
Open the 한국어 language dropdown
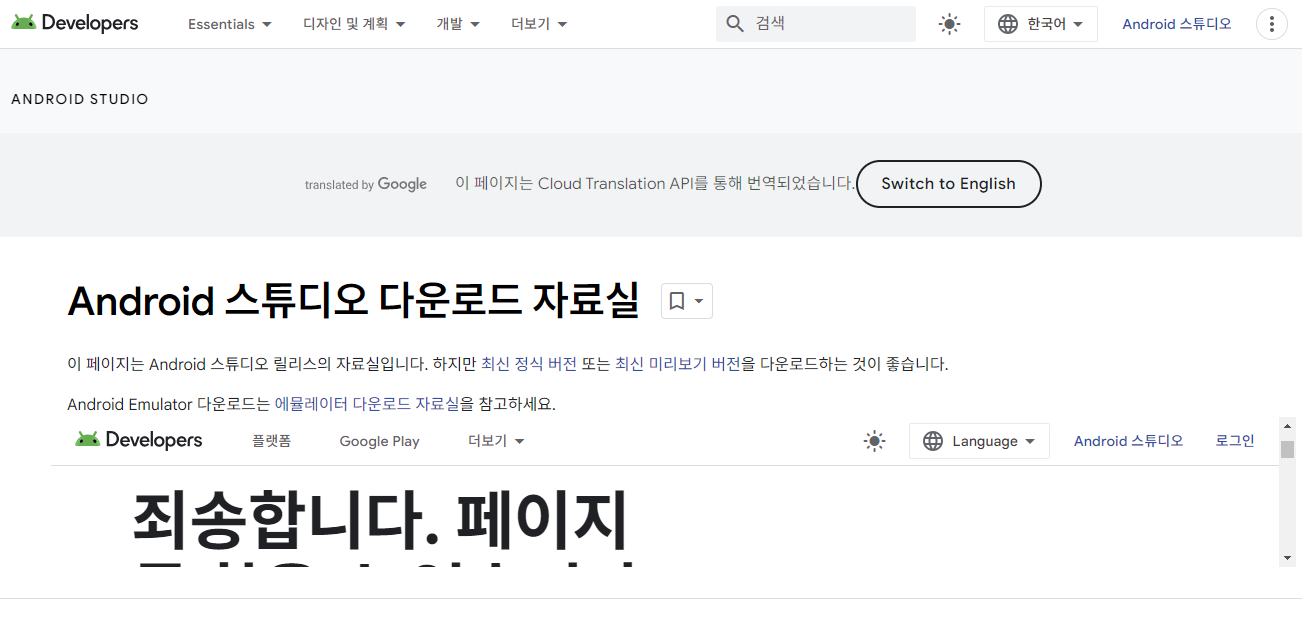[x=1041, y=24]
